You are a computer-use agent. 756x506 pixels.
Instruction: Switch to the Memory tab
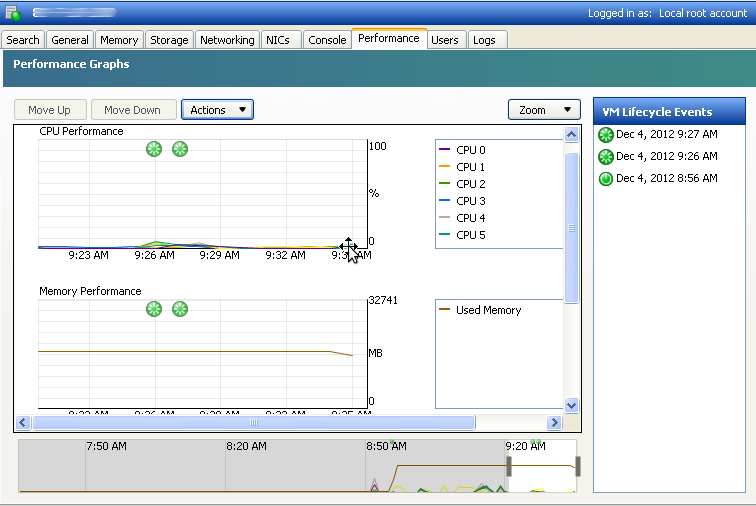point(119,40)
